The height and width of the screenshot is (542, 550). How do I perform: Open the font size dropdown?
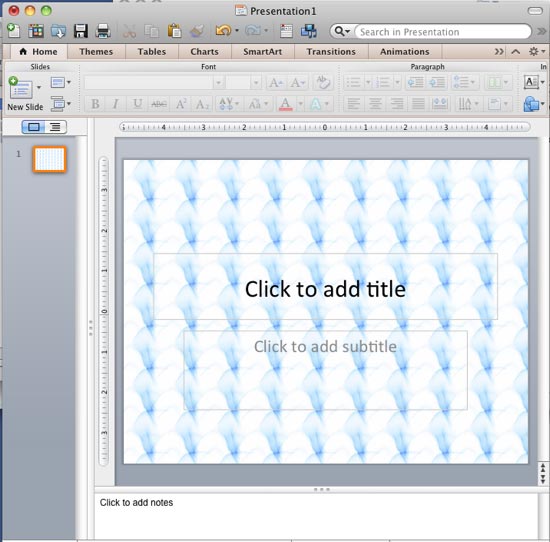(x=256, y=83)
